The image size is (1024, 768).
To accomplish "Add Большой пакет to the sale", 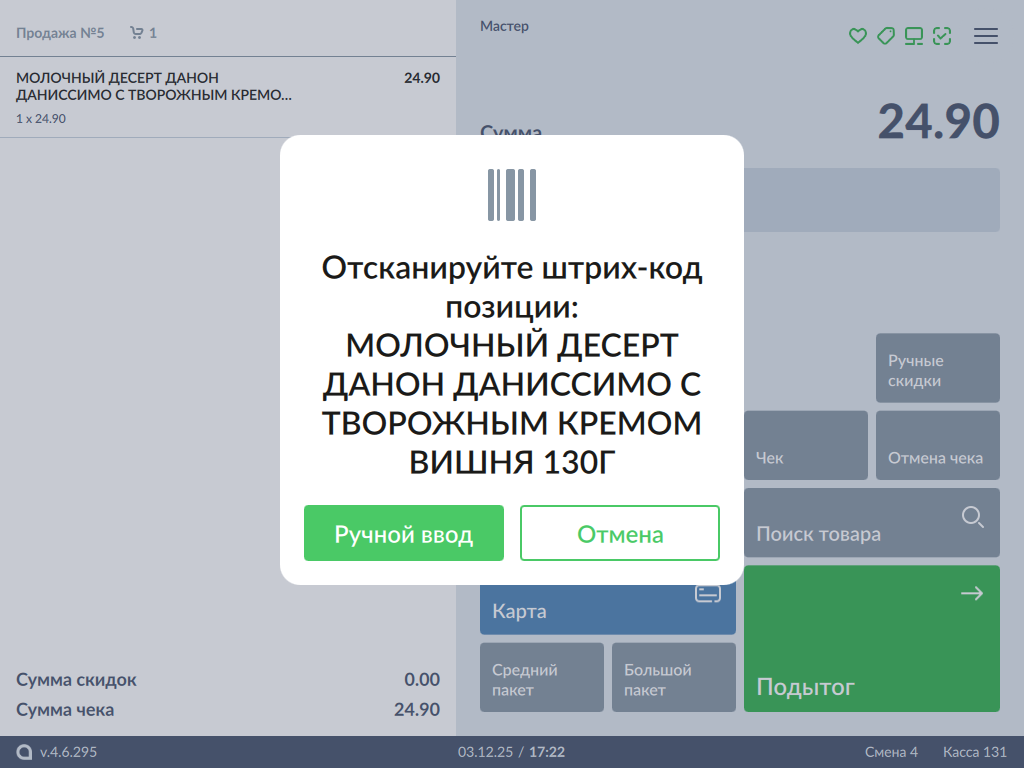I will click(x=673, y=678).
